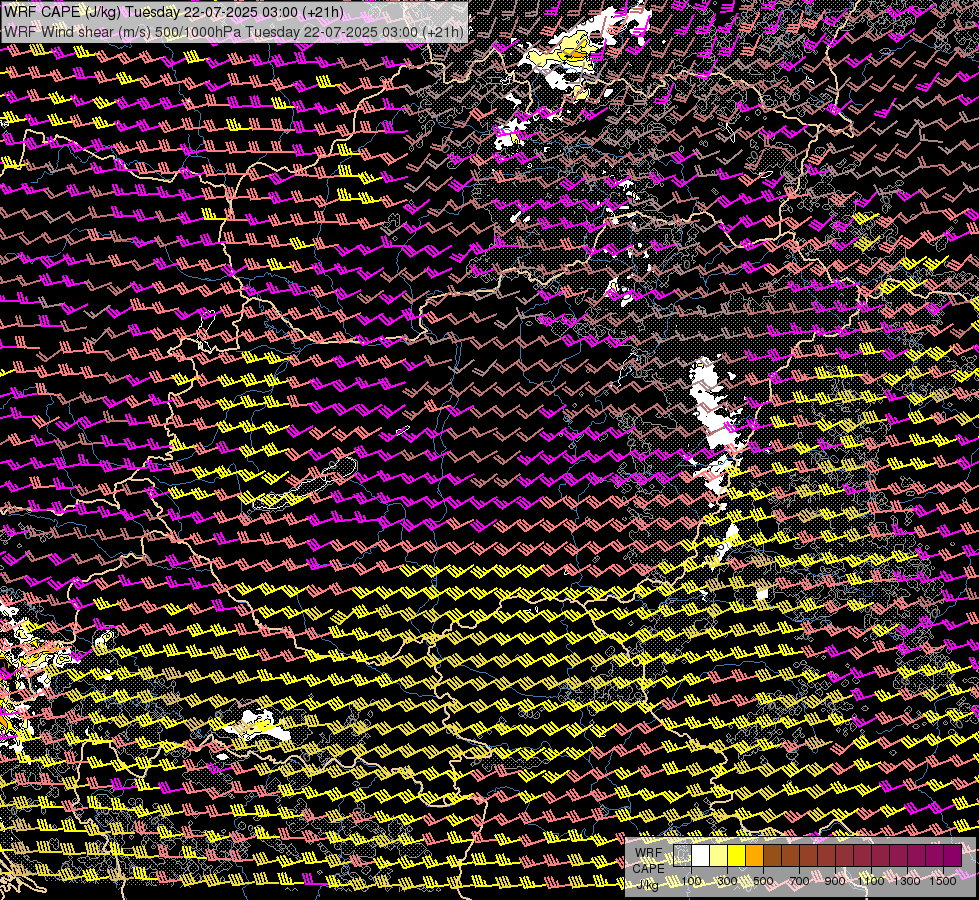Click the dotted transparent first legend swatch
The image size is (979, 900).
682,855
